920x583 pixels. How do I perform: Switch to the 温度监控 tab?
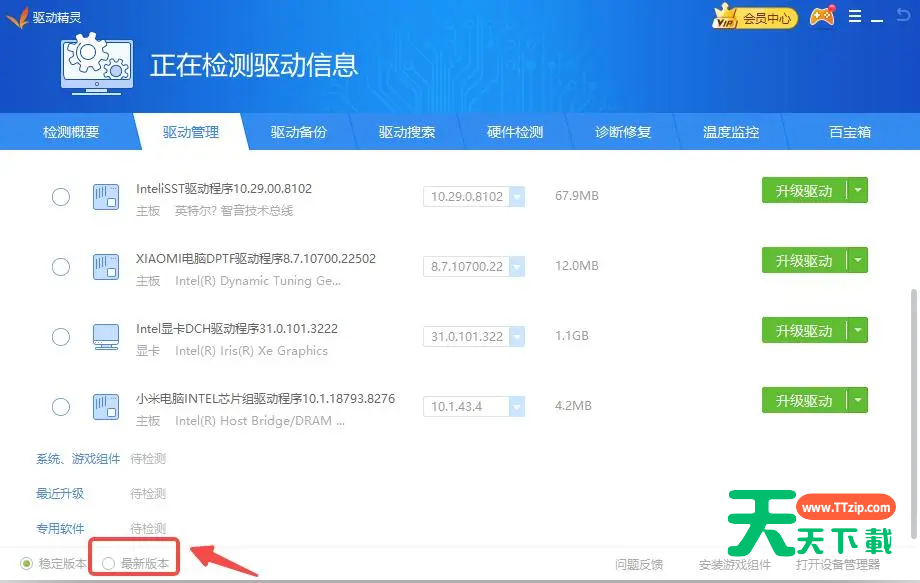(731, 131)
